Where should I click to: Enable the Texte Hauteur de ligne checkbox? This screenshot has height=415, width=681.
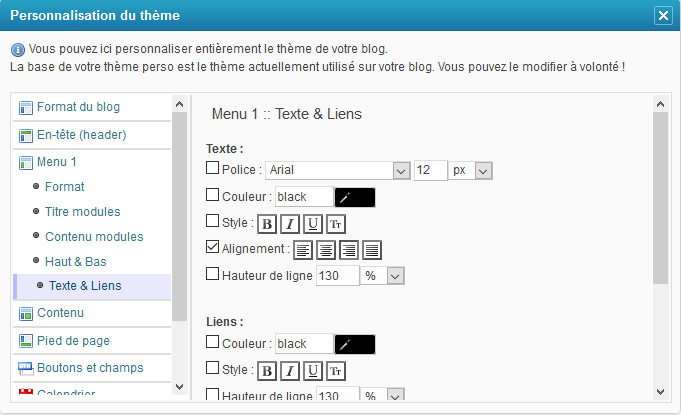coord(212,273)
